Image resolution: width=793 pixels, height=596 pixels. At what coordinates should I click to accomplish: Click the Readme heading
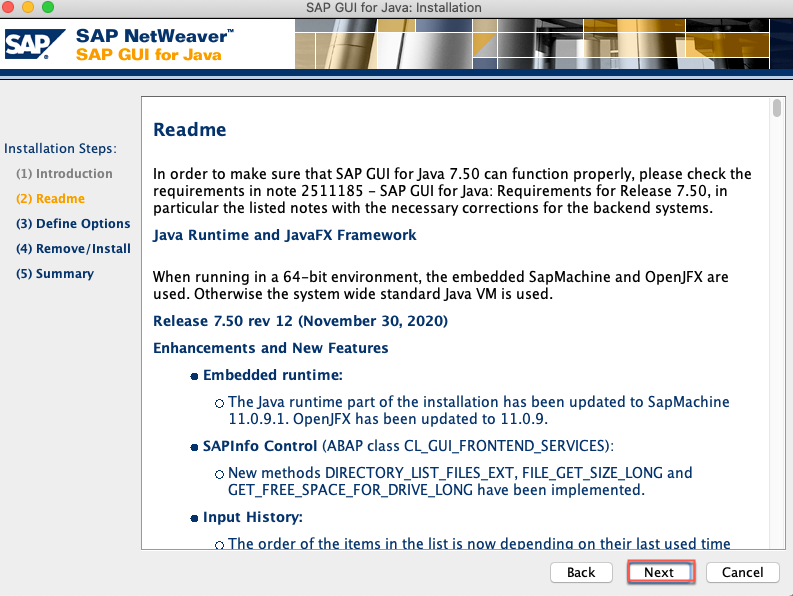point(190,130)
